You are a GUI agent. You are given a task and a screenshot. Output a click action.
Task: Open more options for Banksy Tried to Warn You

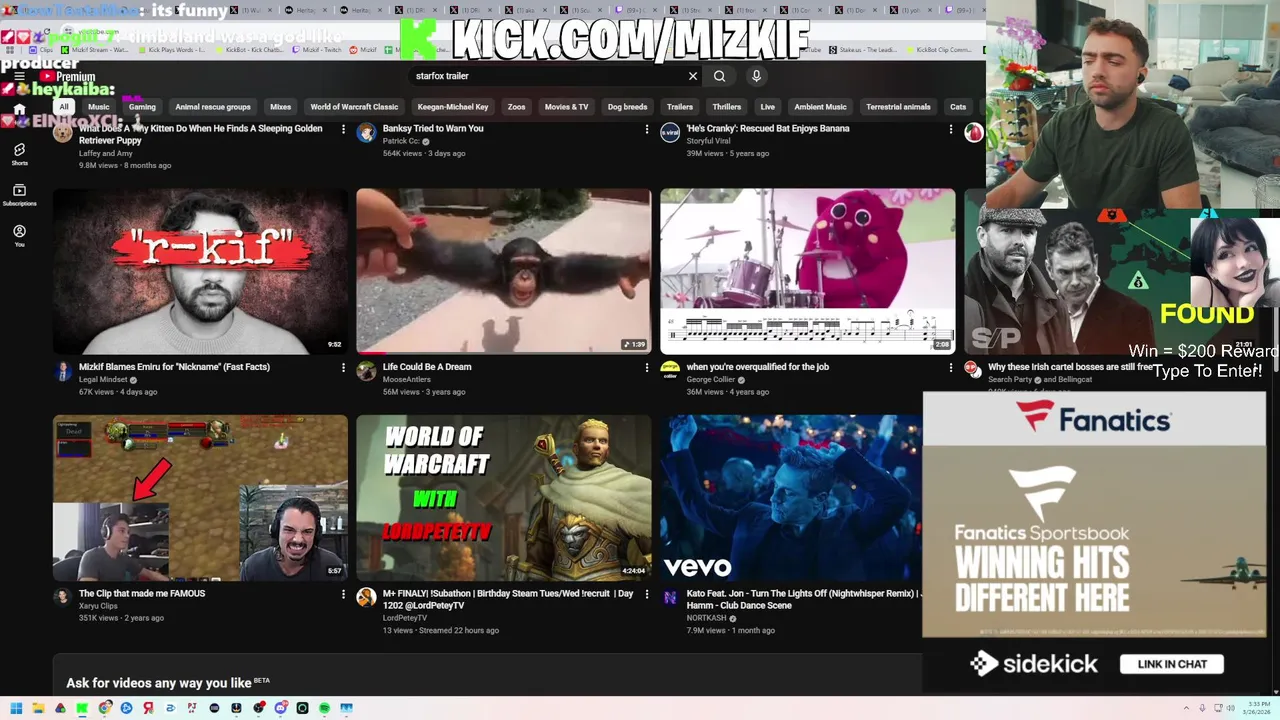click(x=647, y=129)
